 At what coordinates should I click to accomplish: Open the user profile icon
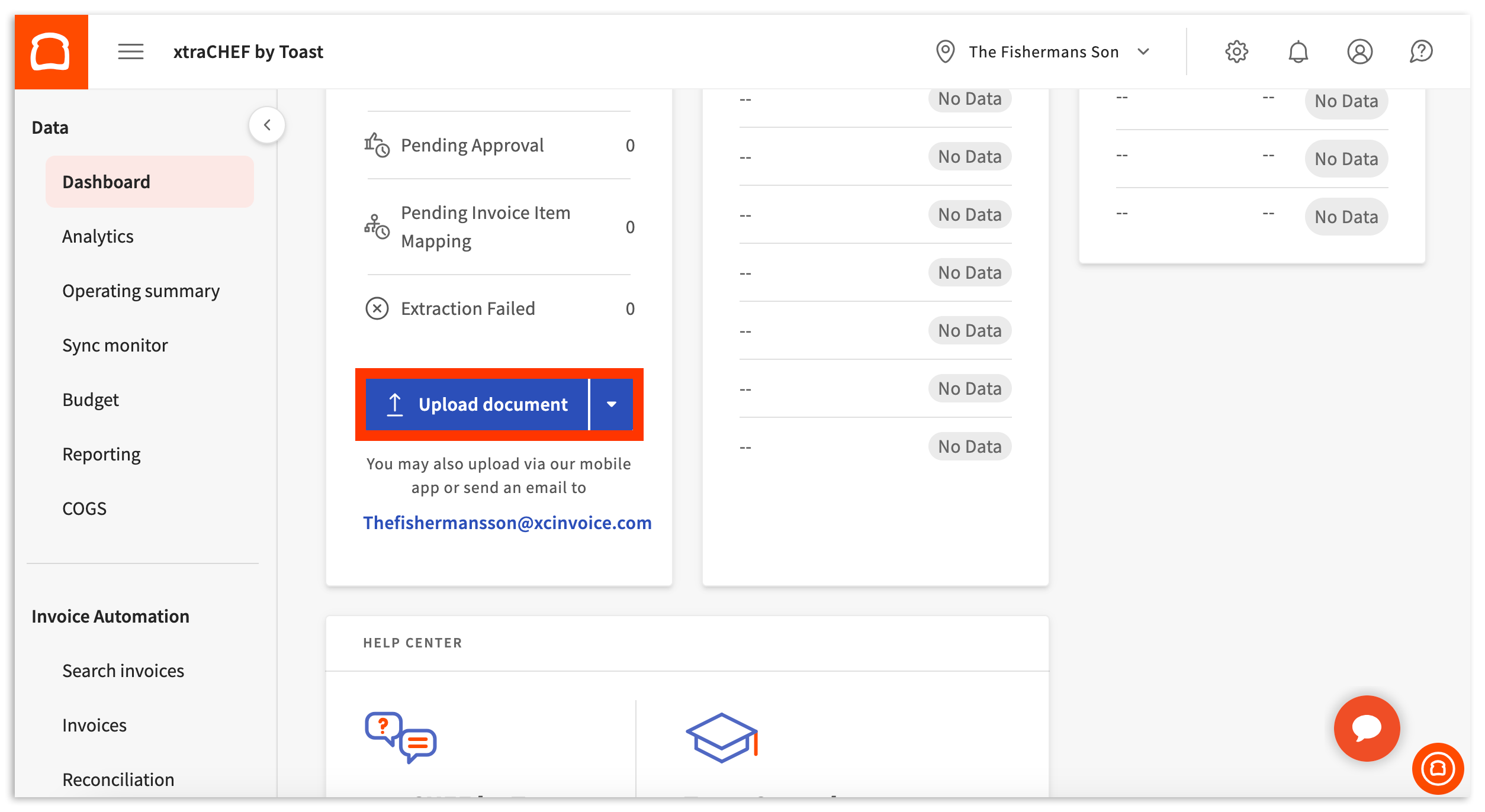[1359, 51]
